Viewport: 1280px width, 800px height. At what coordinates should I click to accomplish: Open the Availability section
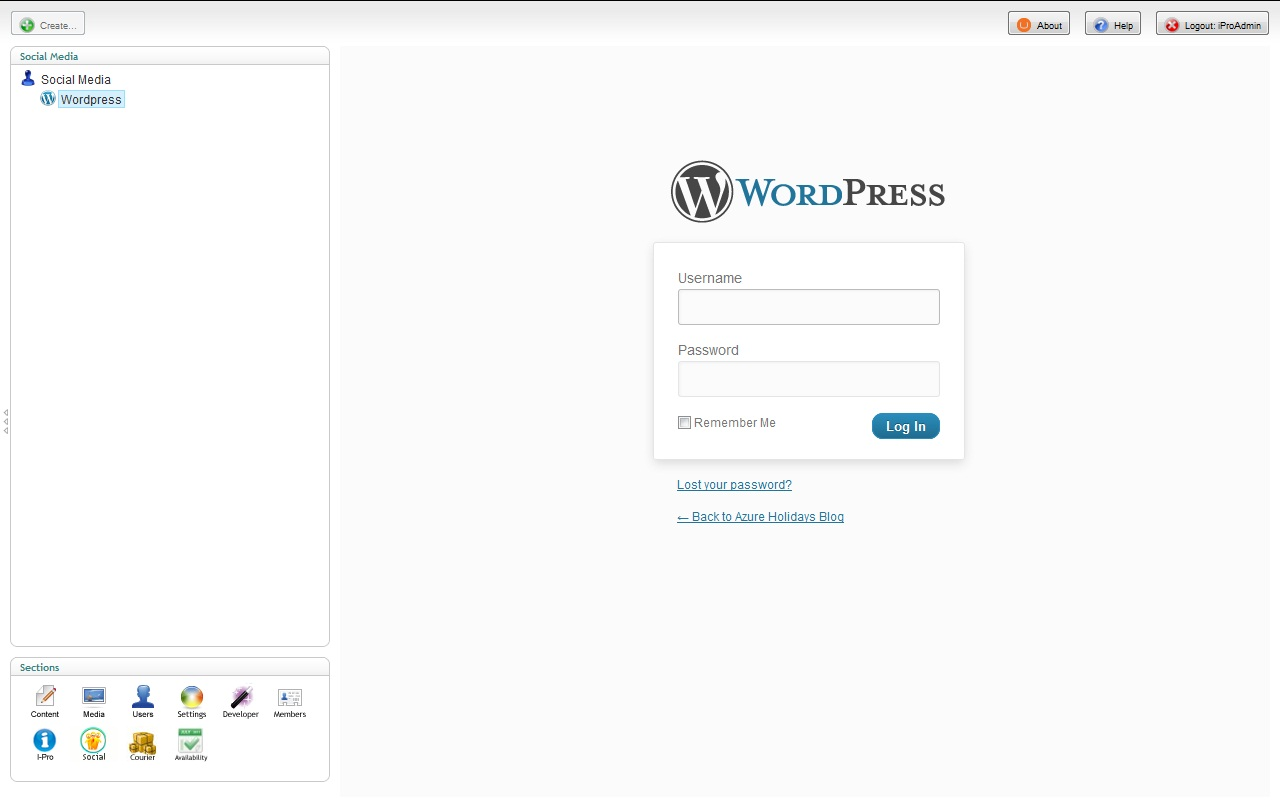[x=191, y=745]
